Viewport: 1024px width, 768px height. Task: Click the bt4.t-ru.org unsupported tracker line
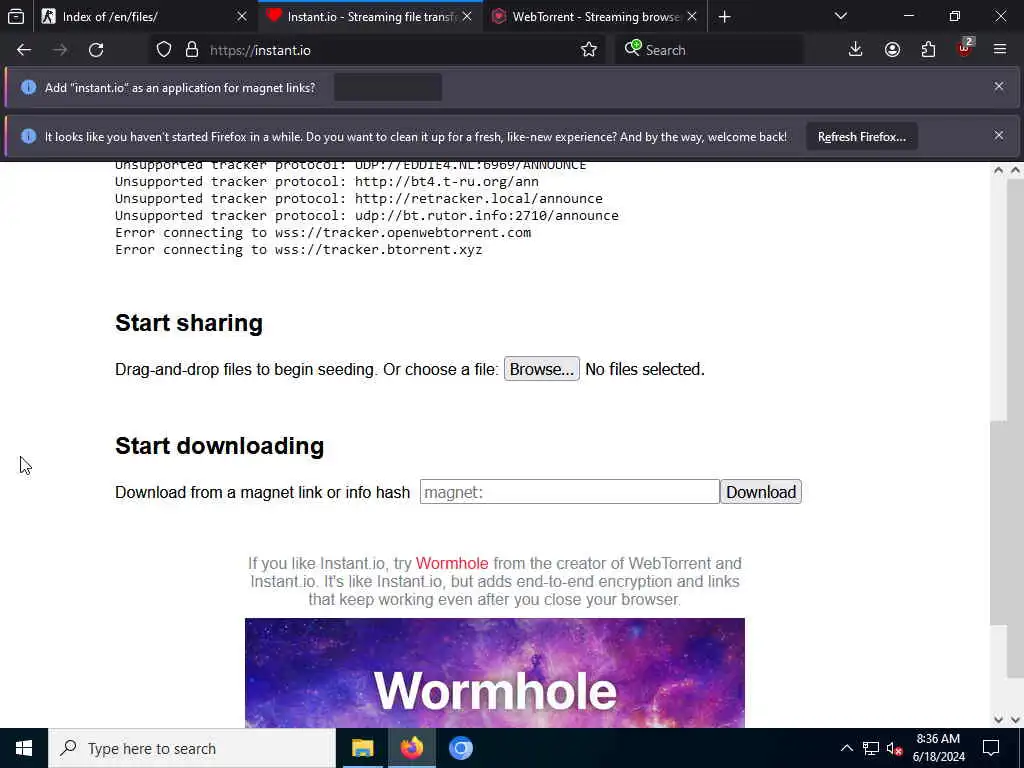tap(327, 182)
